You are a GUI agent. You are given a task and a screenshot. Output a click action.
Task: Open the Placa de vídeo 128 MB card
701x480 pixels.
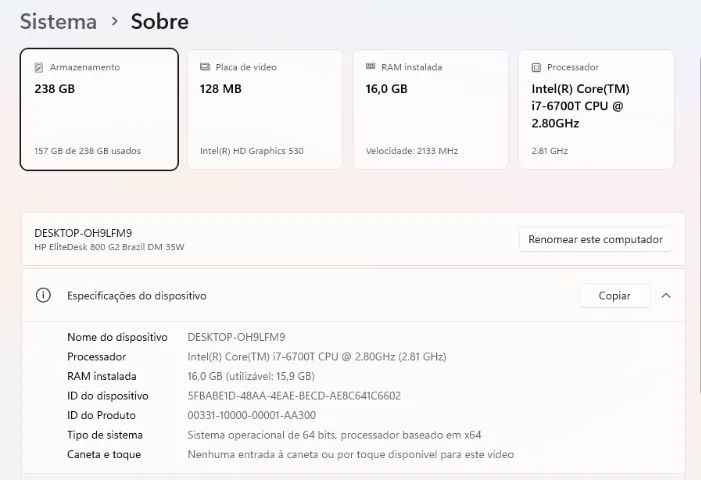265,109
